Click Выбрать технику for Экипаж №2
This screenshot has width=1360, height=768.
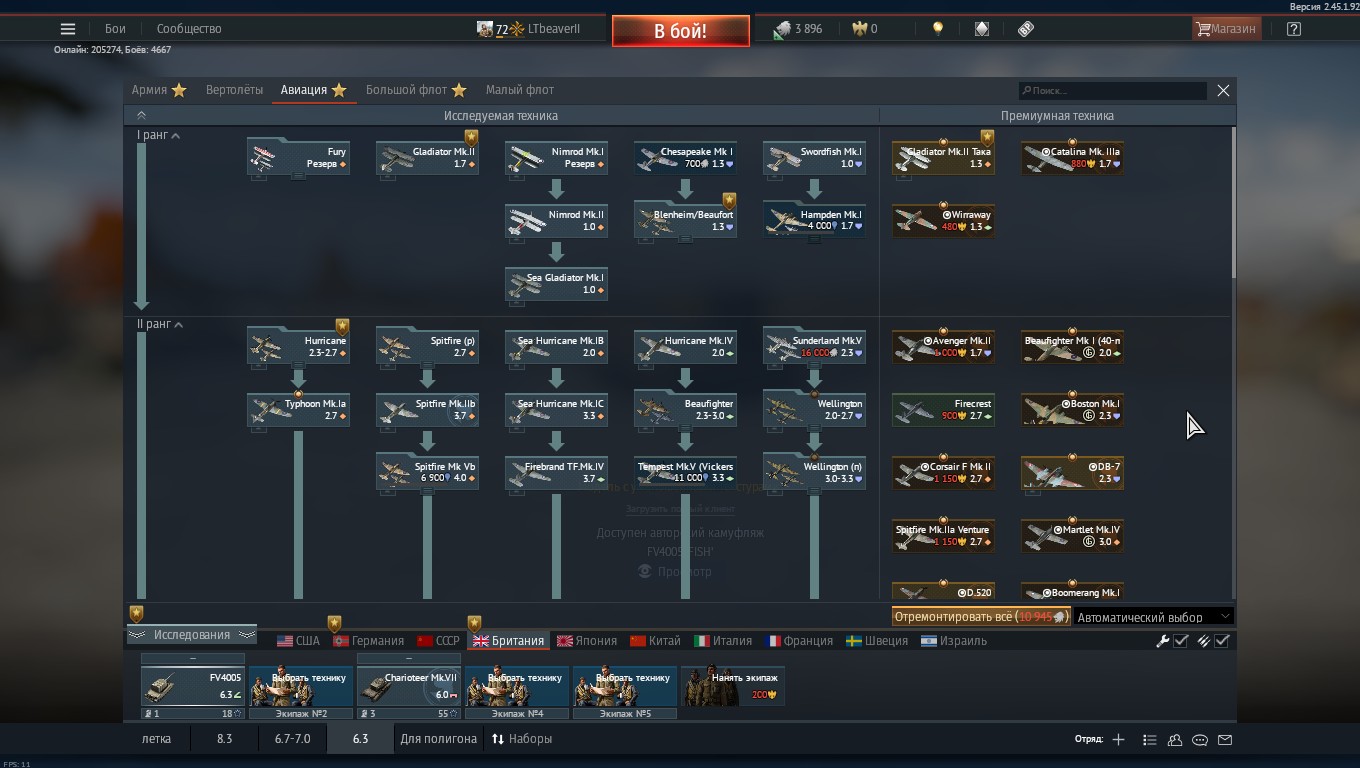(301, 687)
